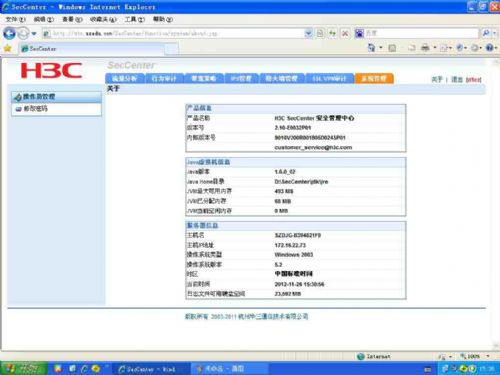Switch to the SSL VPN审计 tab
This screenshot has height=375, width=500.
(x=329, y=79)
